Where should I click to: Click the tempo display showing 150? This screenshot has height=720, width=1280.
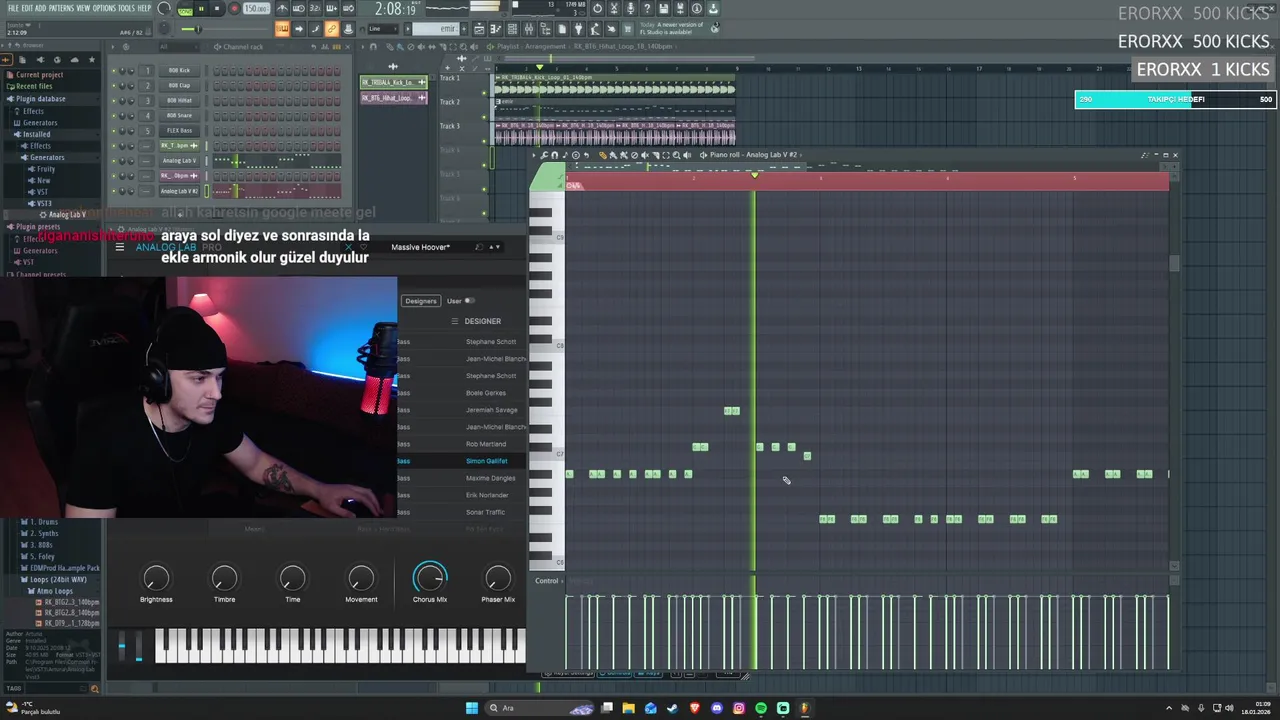click(257, 9)
